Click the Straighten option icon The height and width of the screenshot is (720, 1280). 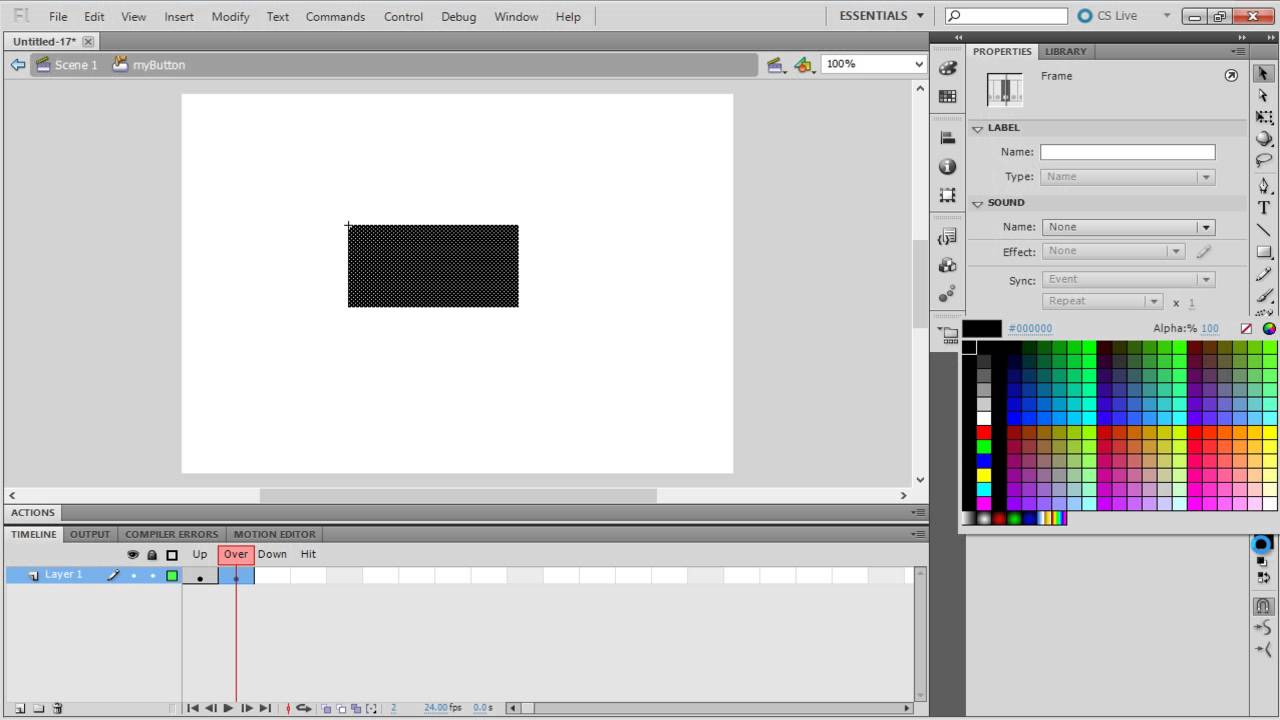tap(1264, 649)
